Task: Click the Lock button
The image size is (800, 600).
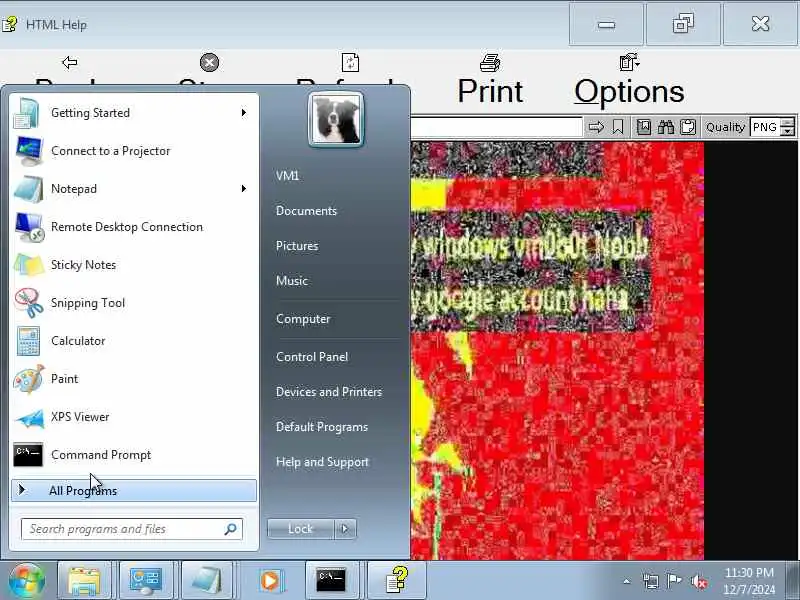Action: 301,529
